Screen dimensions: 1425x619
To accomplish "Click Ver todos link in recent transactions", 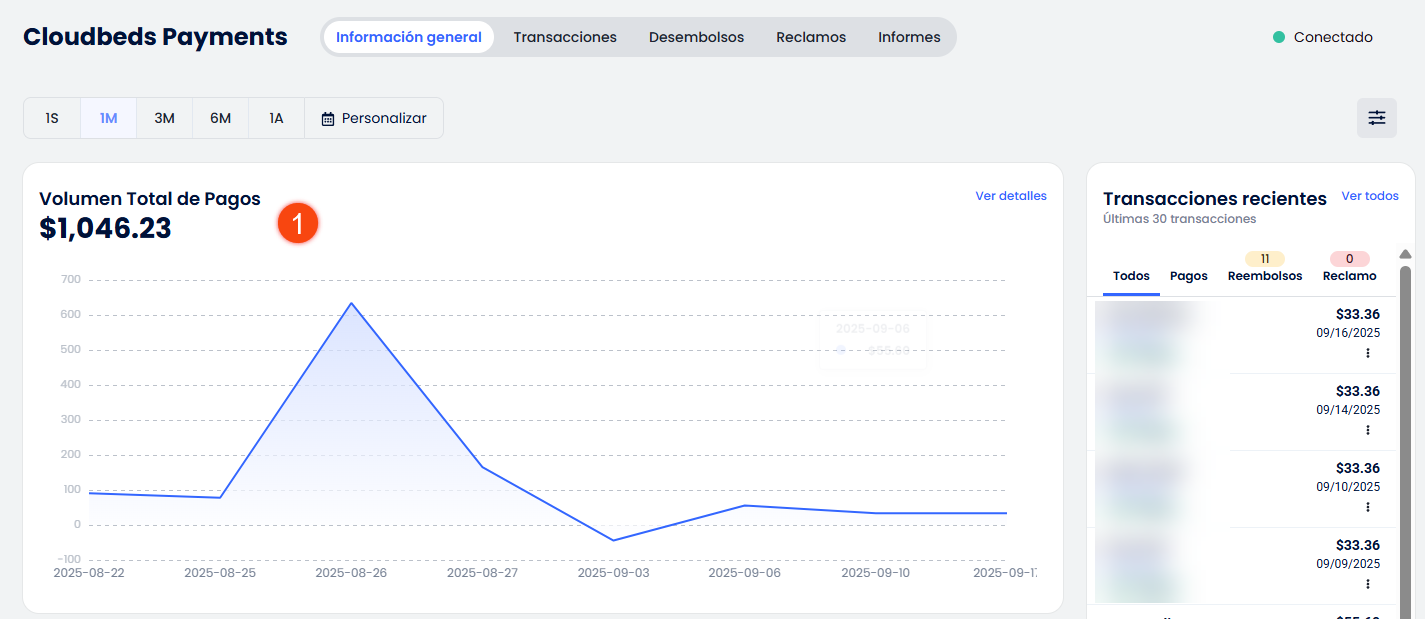I will point(1369,196).
